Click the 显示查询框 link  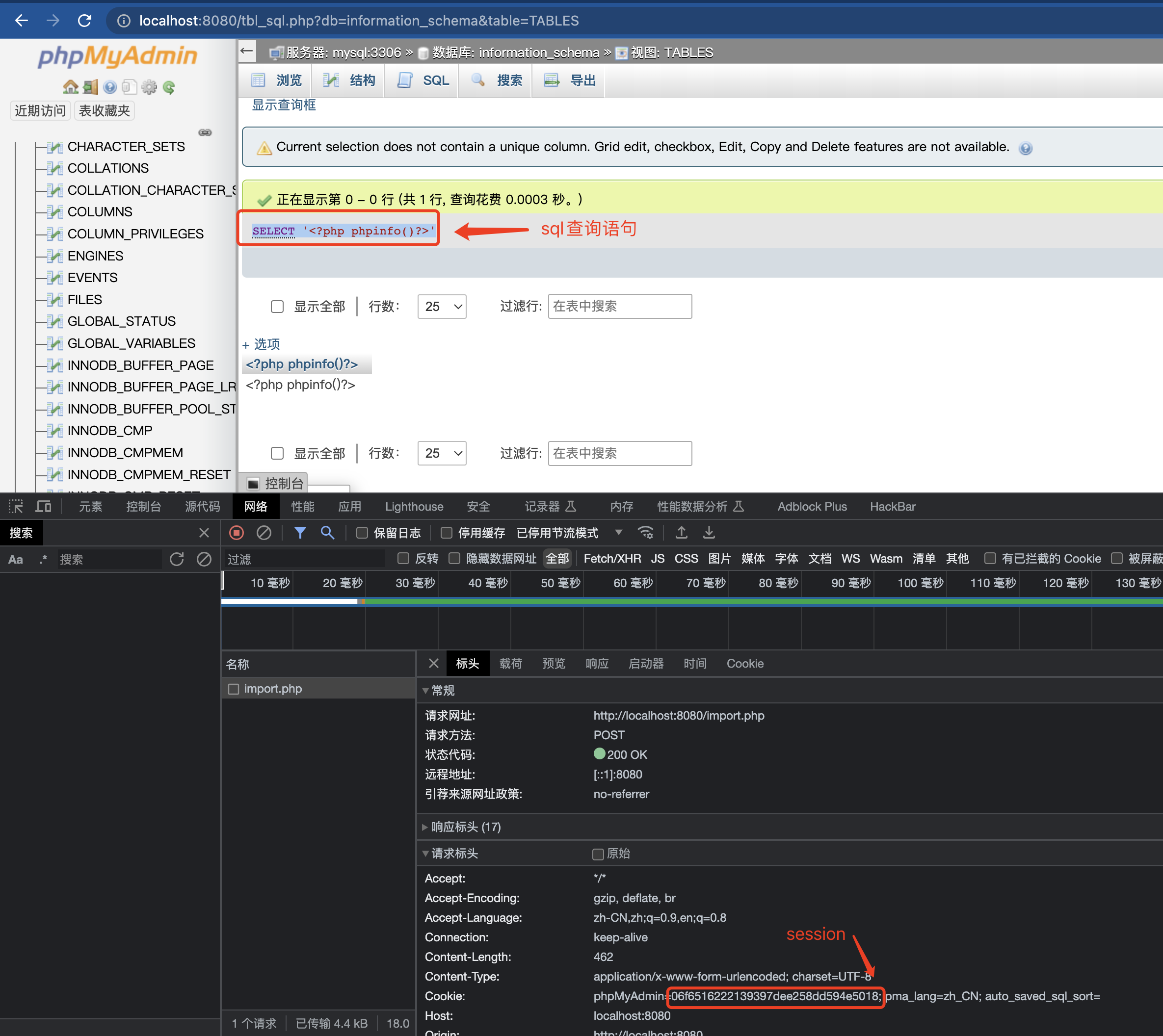(x=284, y=105)
